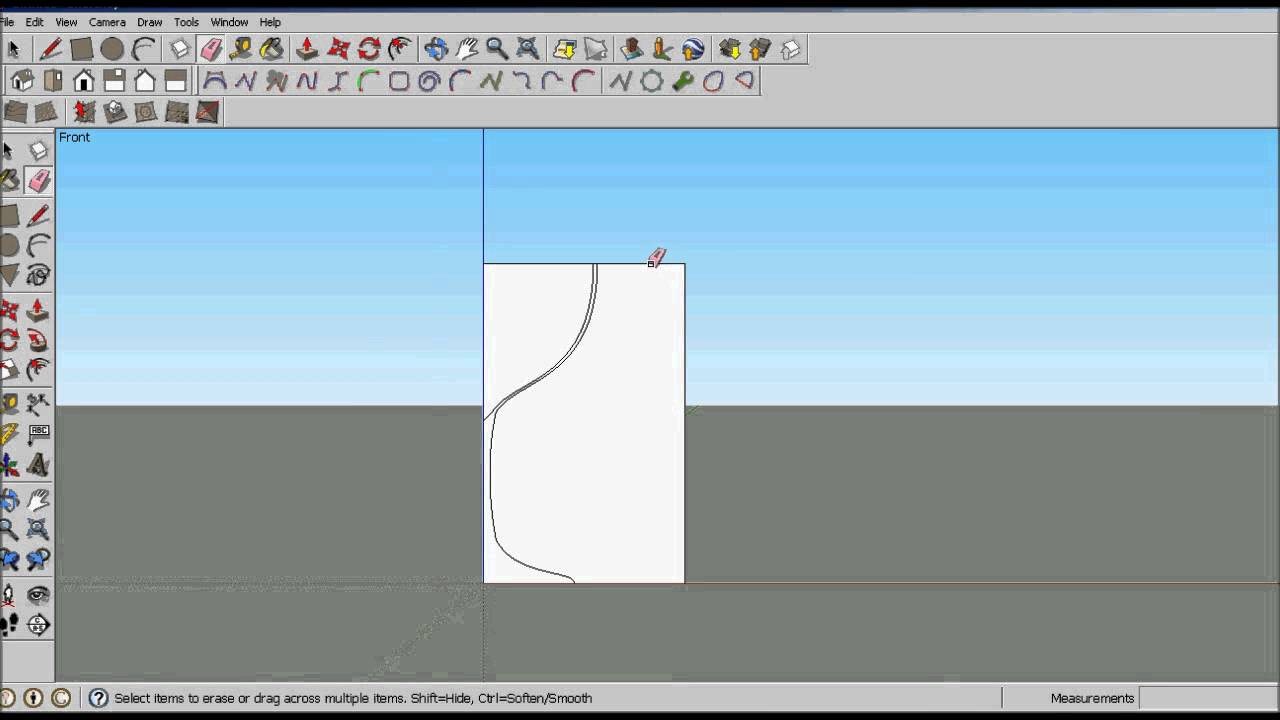Screen dimensions: 1280x720
Task: Open the Camera menu
Action: [x=107, y=22]
